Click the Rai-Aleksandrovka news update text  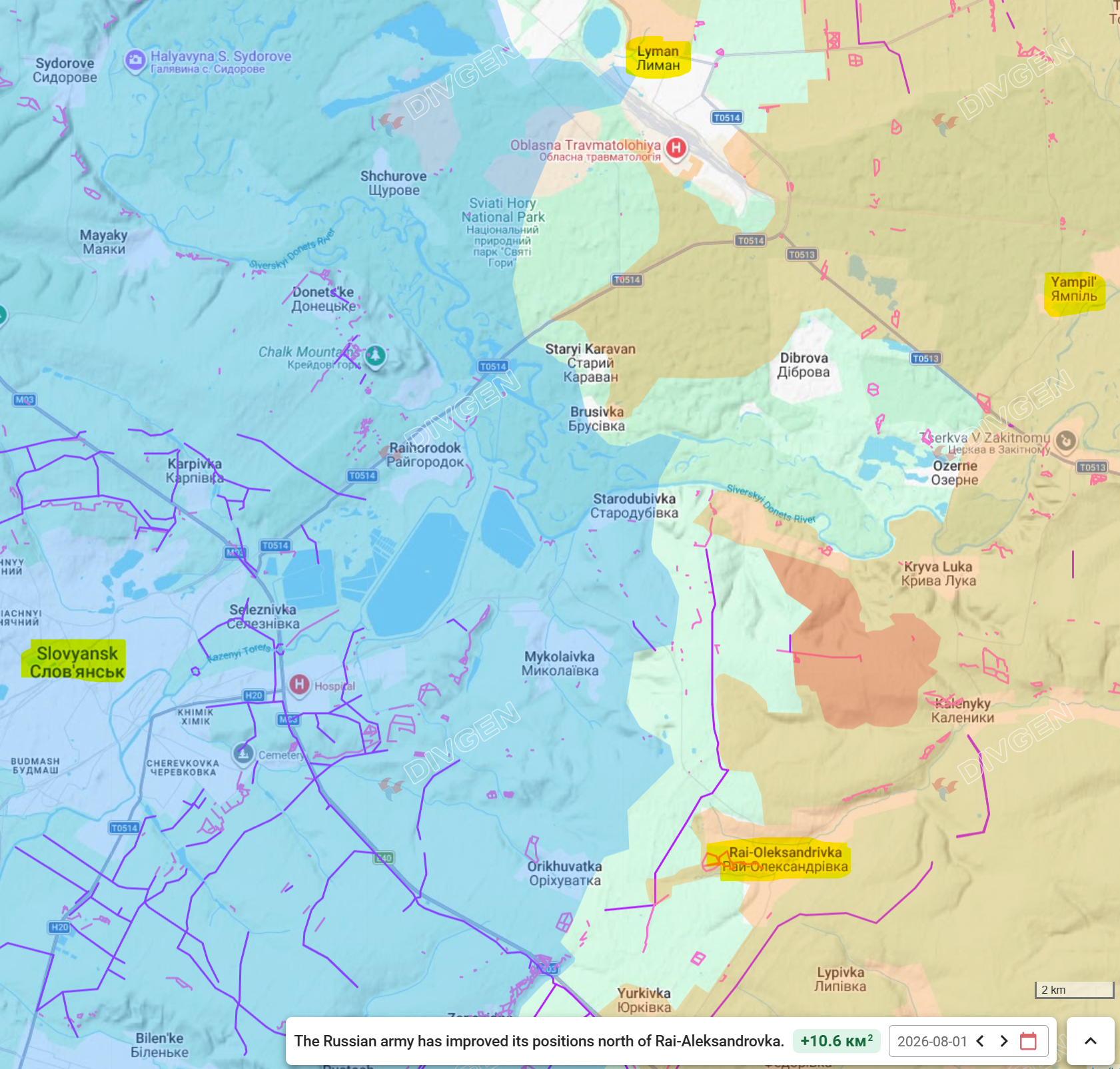click(539, 1041)
